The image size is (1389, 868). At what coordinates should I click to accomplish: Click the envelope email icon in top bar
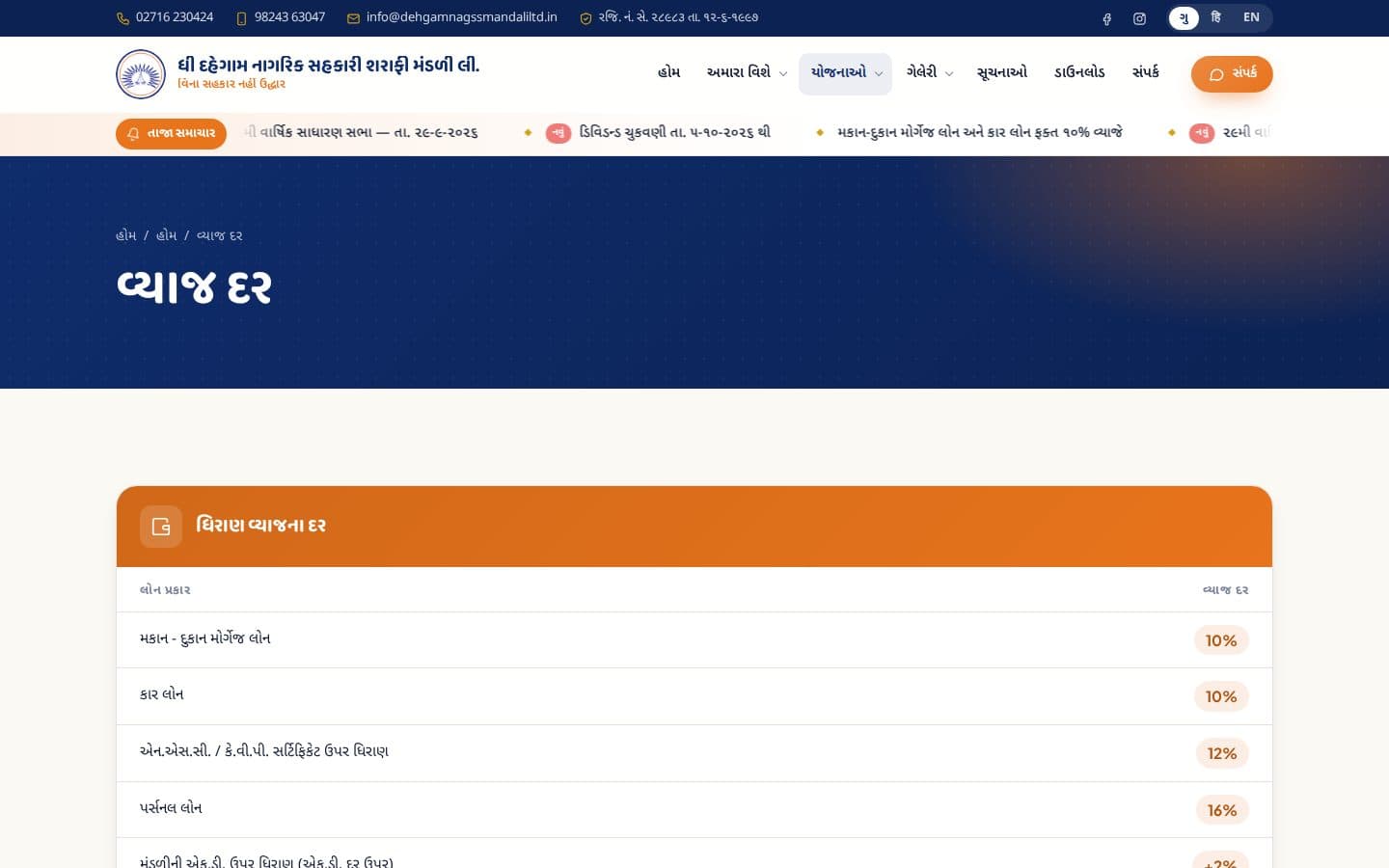[353, 18]
